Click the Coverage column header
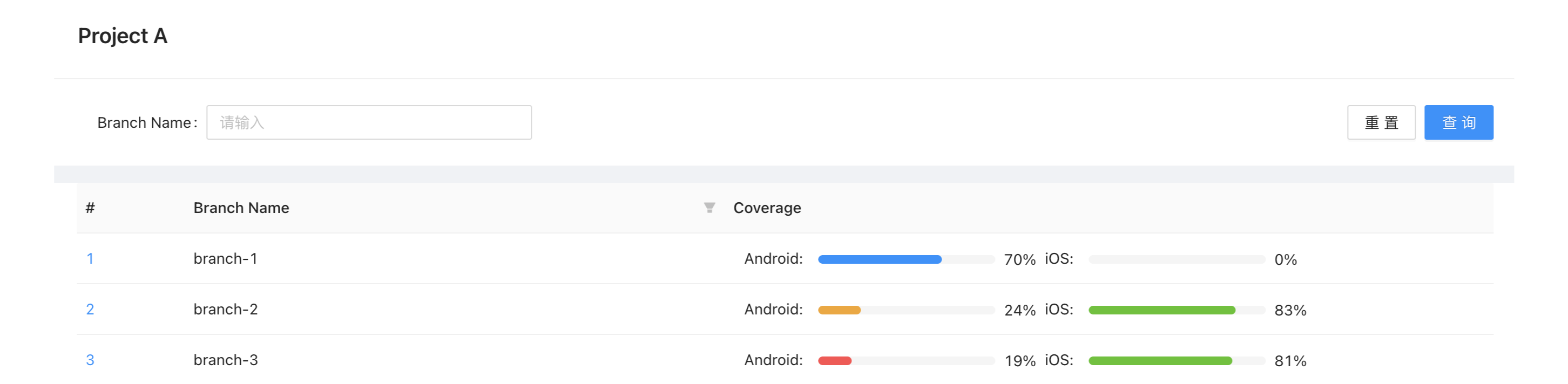Viewport: 1568px width, 384px height. (x=767, y=208)
